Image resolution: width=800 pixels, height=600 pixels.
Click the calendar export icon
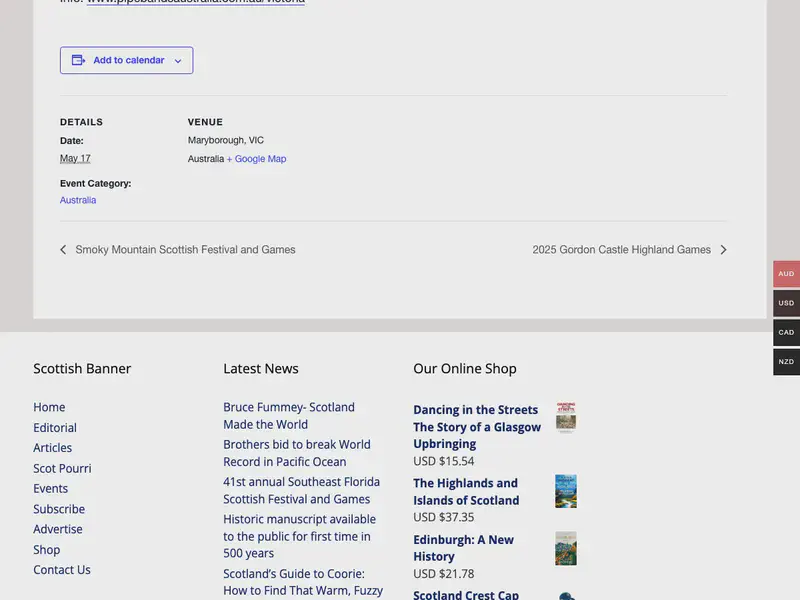78,60
